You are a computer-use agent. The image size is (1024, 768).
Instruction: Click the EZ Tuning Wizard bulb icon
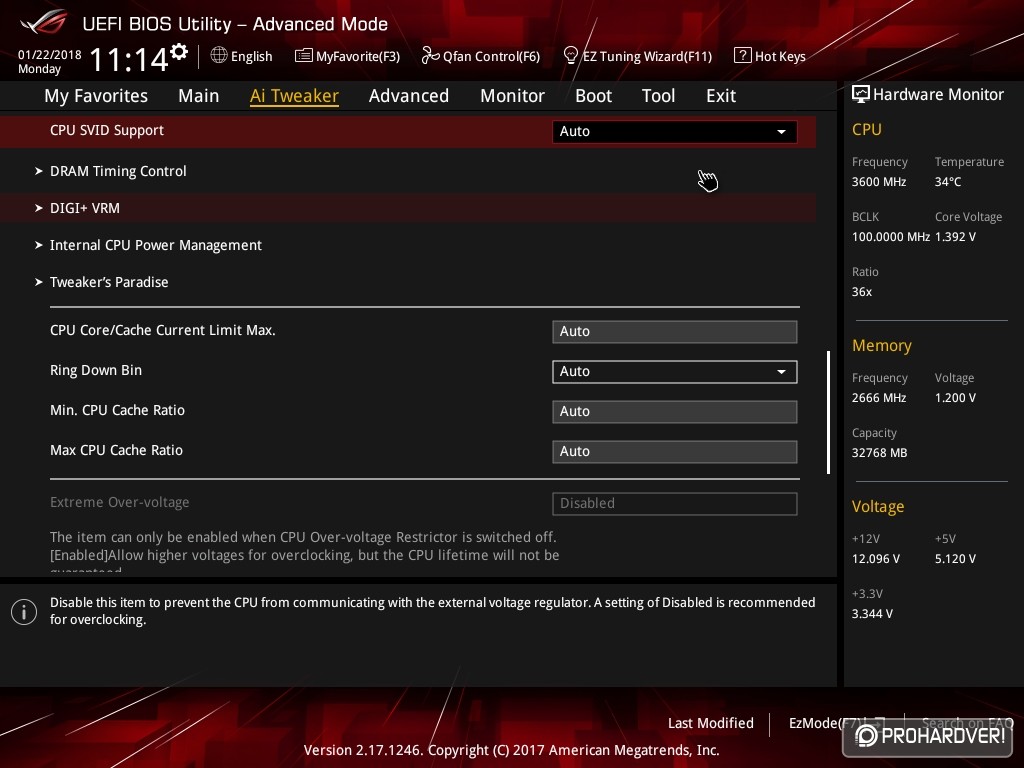click(570, 56)
